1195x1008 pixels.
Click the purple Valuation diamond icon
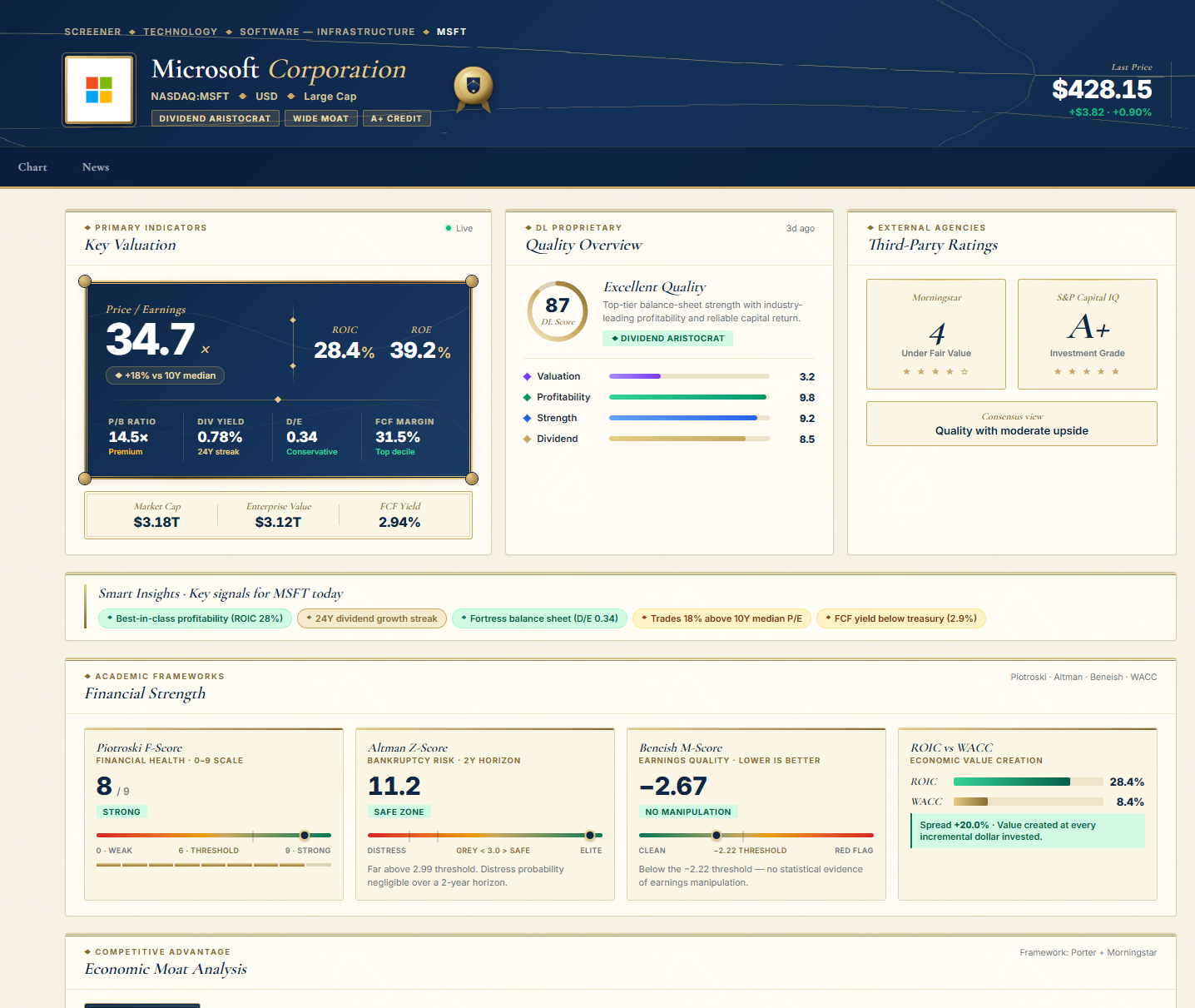click(527, 377)
